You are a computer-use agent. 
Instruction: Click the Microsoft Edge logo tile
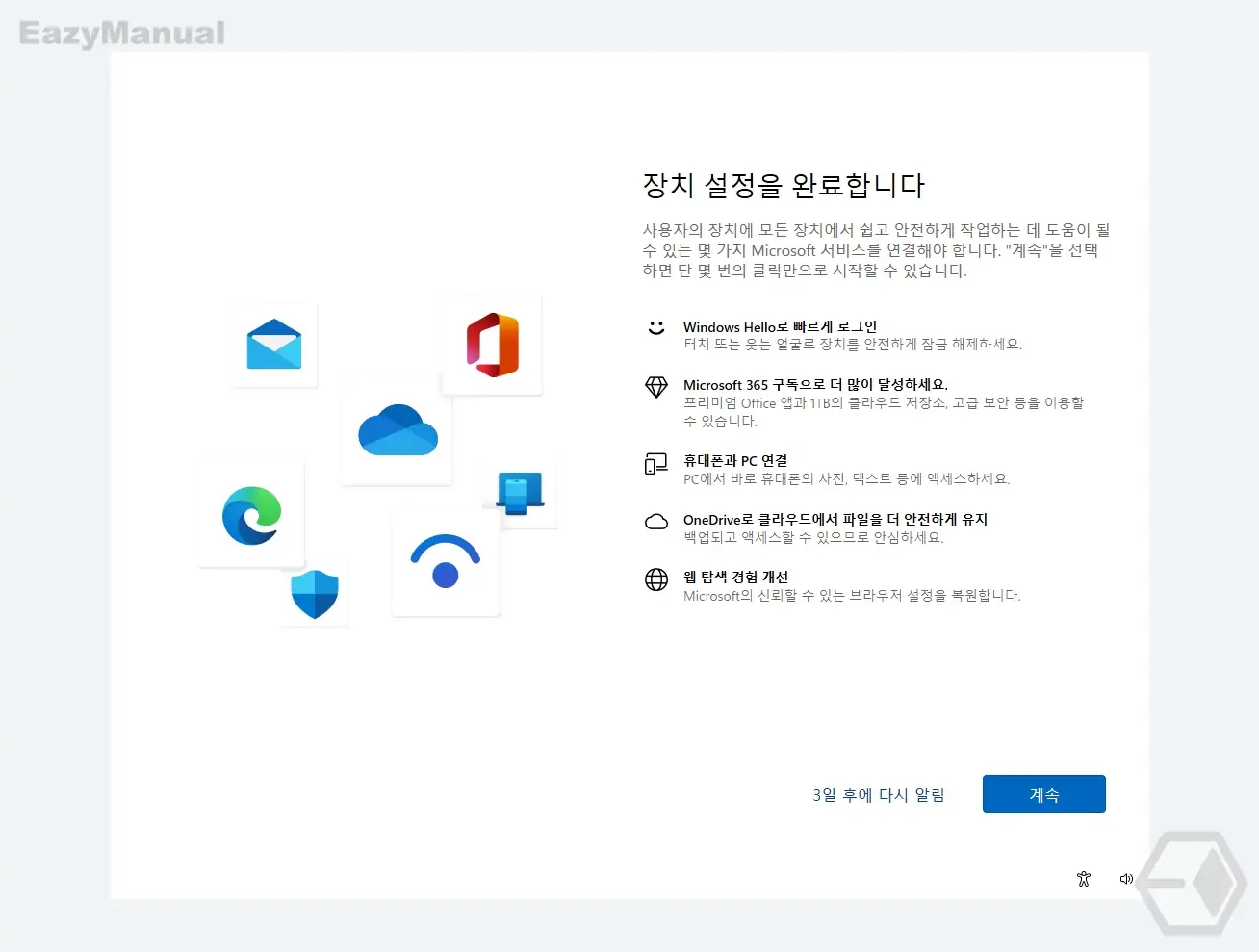coord(251,515)
